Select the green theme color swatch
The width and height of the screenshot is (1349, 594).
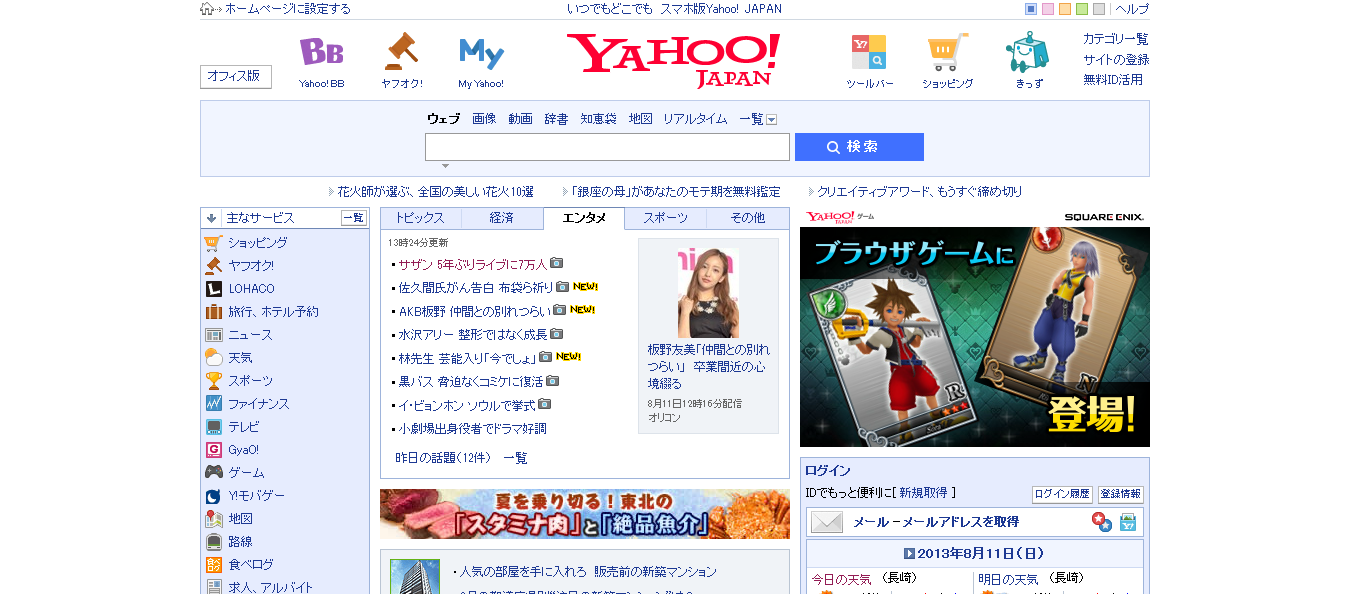pos(1082,9)
